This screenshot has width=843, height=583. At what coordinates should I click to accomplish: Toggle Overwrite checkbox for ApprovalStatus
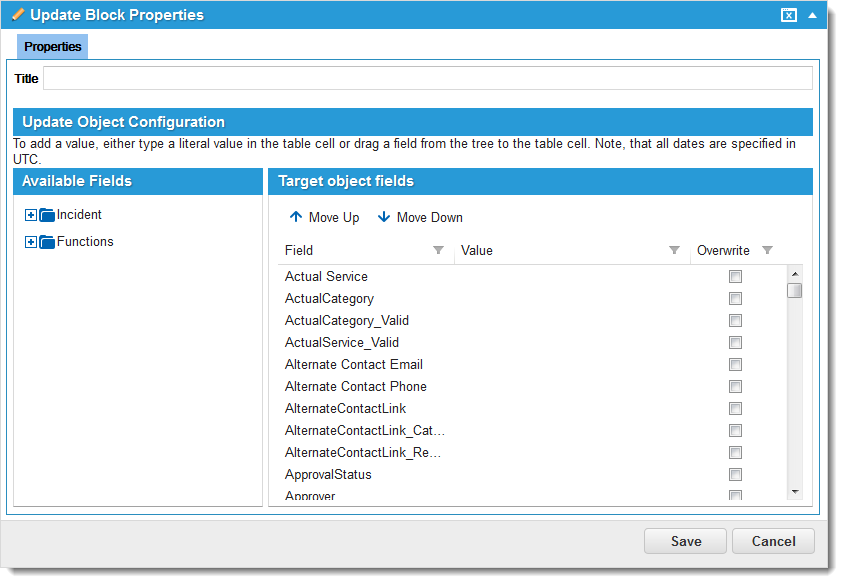pos(735,475)
